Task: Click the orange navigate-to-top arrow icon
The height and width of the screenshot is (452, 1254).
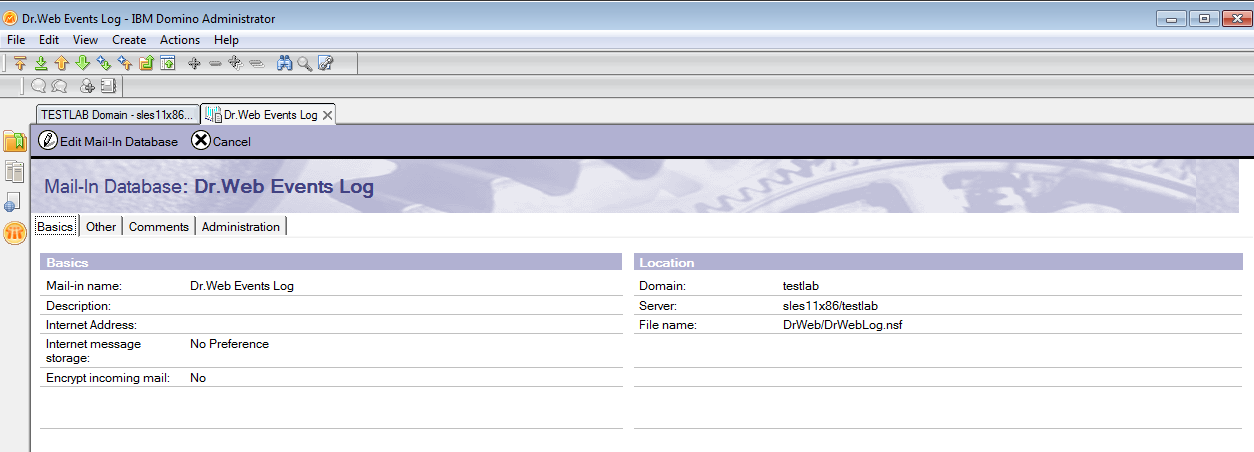Action: 21,63
